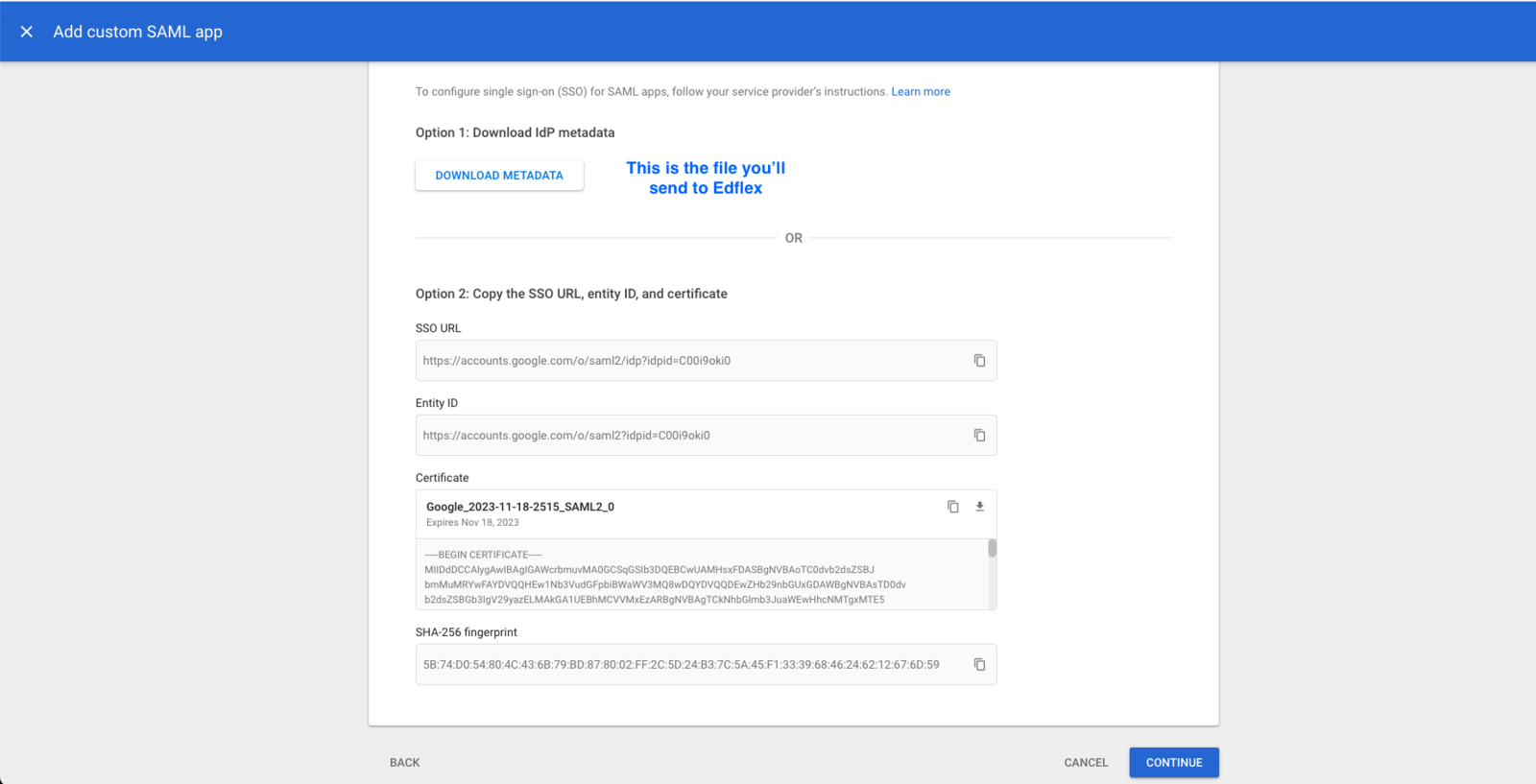1536x784 pixels.
Task: Click certificate line starting with bmMuMRYw
Action: click(x=665, y=584)
